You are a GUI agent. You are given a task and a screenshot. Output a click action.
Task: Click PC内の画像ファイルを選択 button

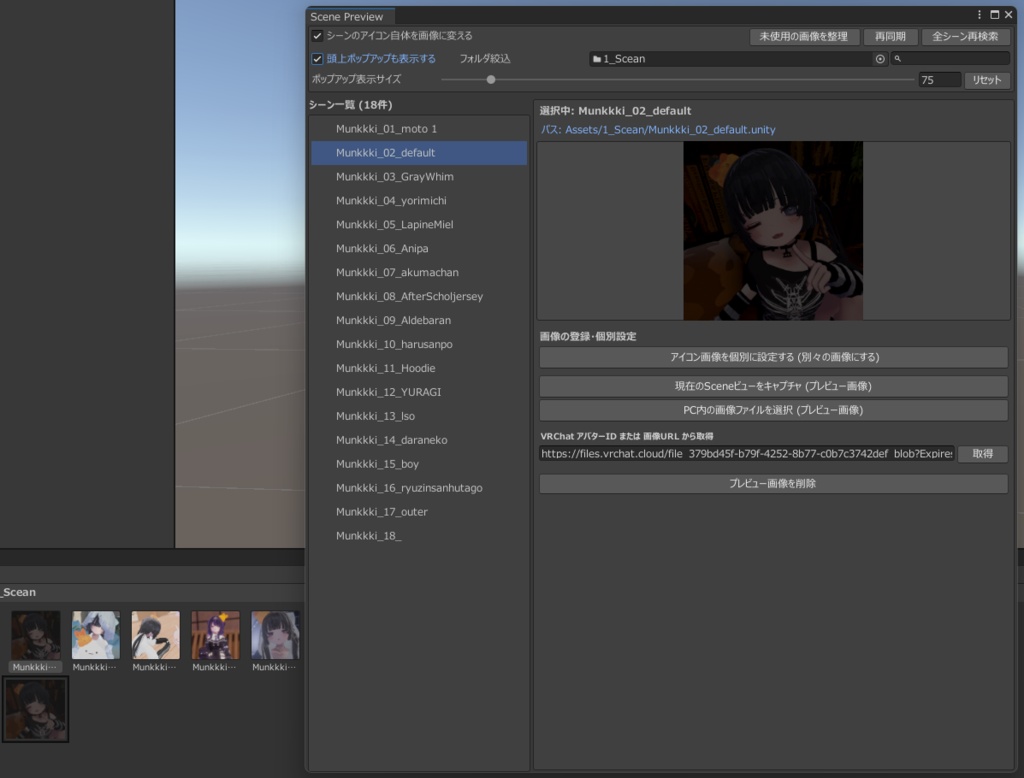coord(773,410)
